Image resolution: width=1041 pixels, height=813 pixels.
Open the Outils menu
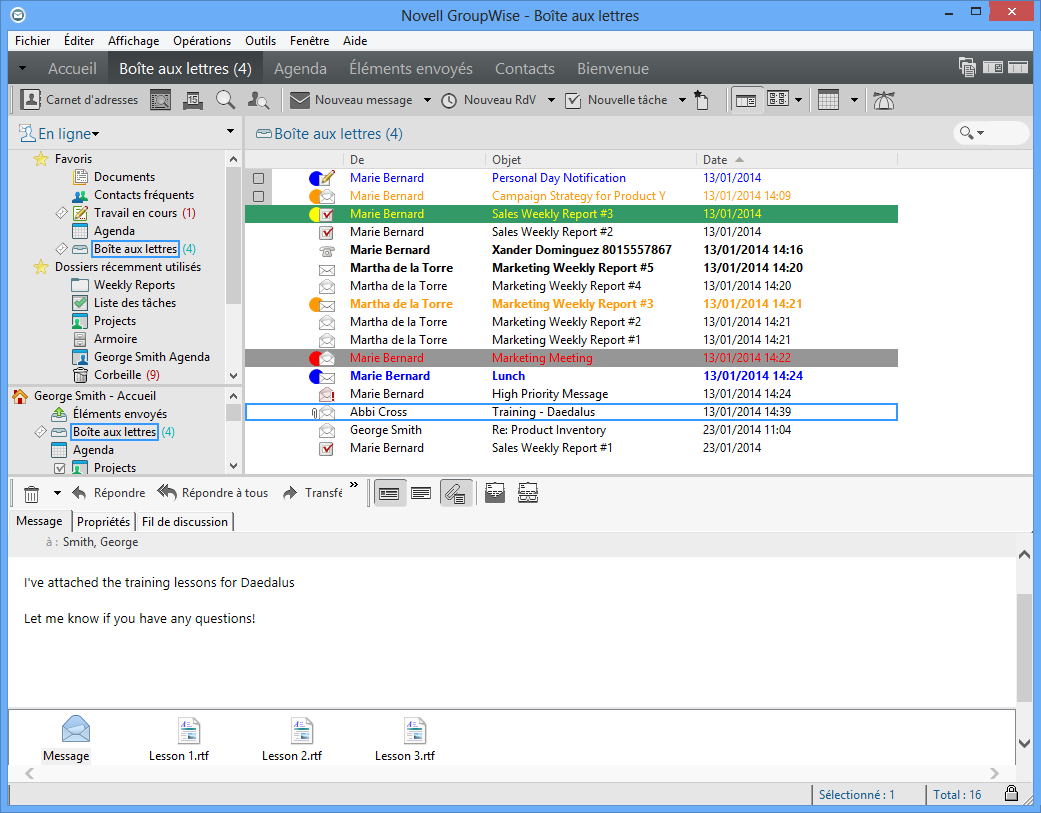click(260, 41)
